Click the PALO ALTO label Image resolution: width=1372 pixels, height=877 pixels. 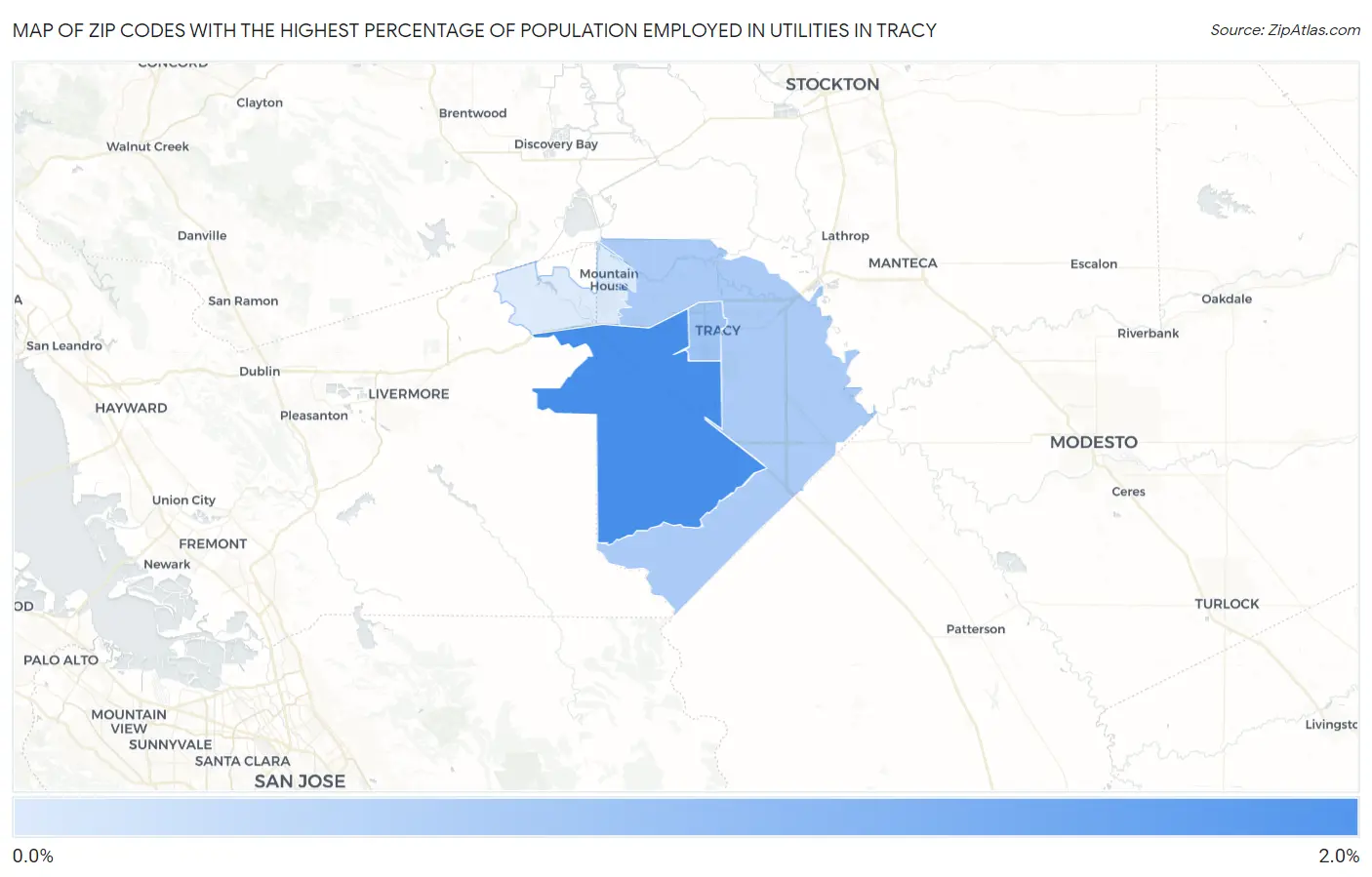point(61,660)
